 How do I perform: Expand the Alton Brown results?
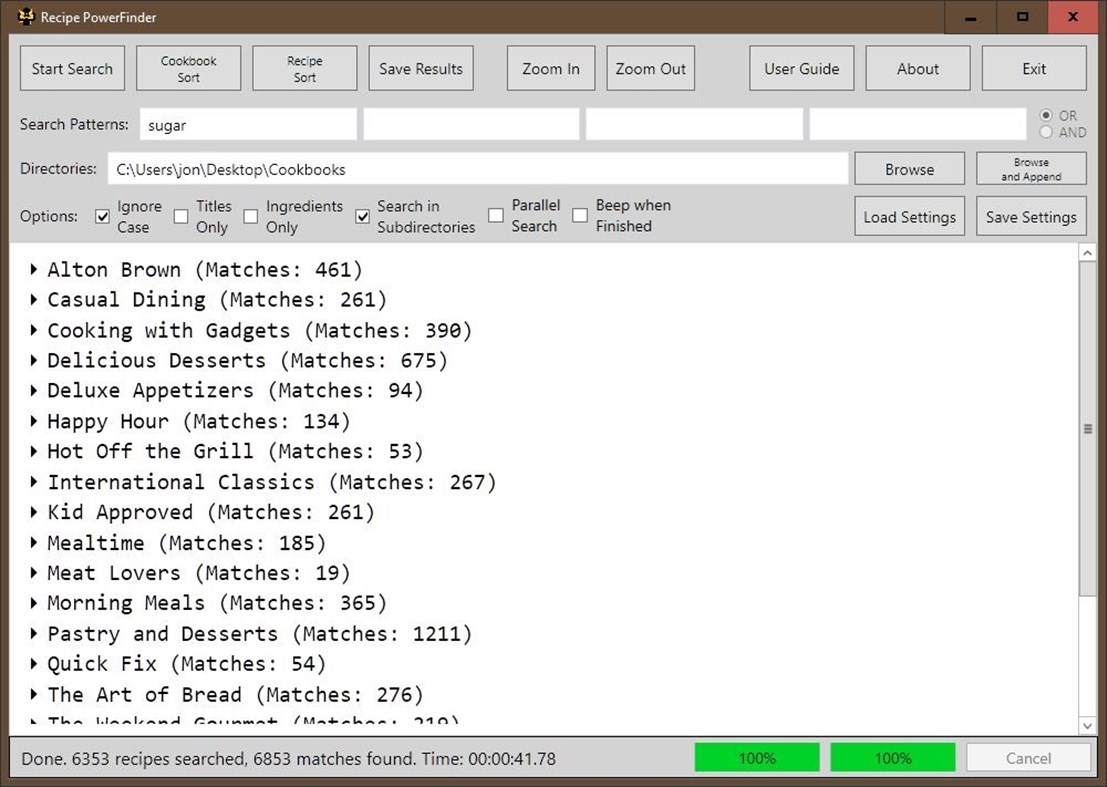33,269
